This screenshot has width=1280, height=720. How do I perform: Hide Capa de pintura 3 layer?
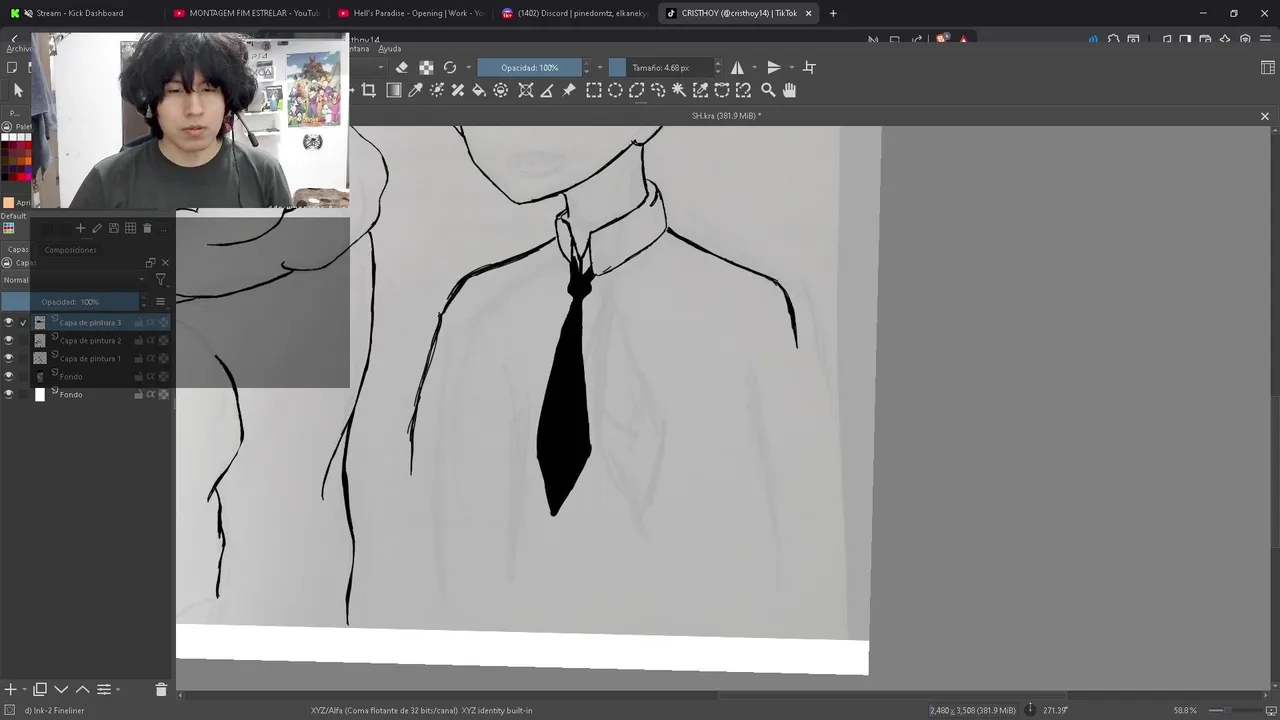[9, 322]
